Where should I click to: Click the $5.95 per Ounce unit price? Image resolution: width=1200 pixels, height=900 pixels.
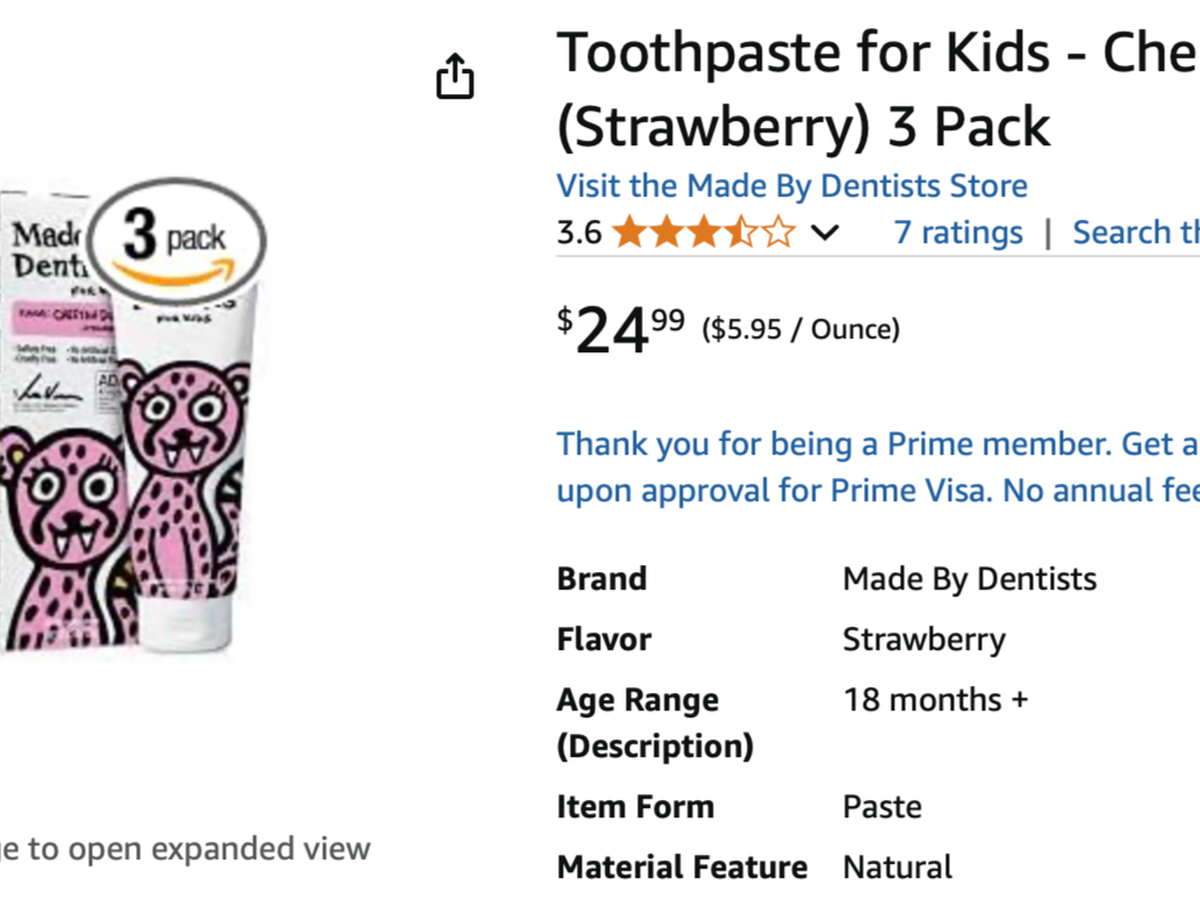click(800, 329)
